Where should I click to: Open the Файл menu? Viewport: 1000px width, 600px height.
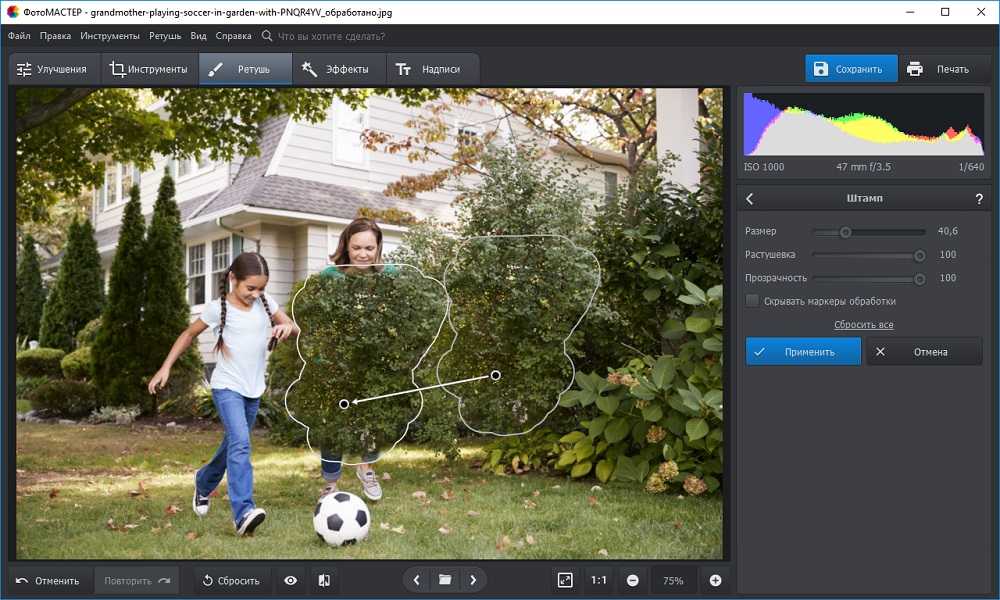click(x=19, y=36)
